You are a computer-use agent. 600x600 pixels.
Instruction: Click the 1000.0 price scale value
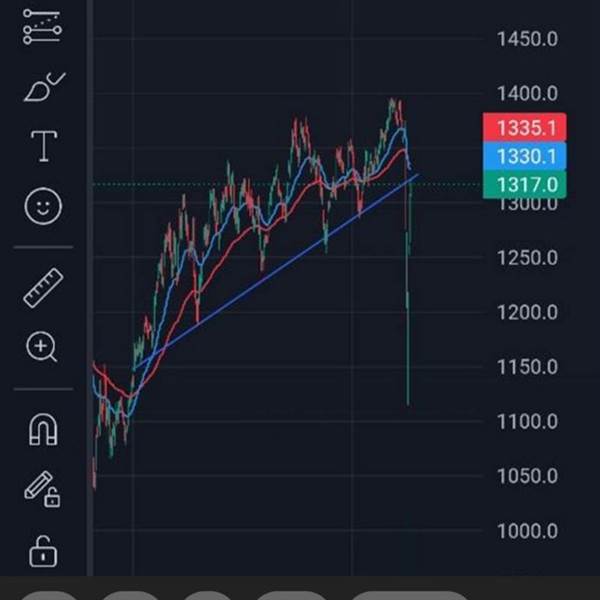527,531
